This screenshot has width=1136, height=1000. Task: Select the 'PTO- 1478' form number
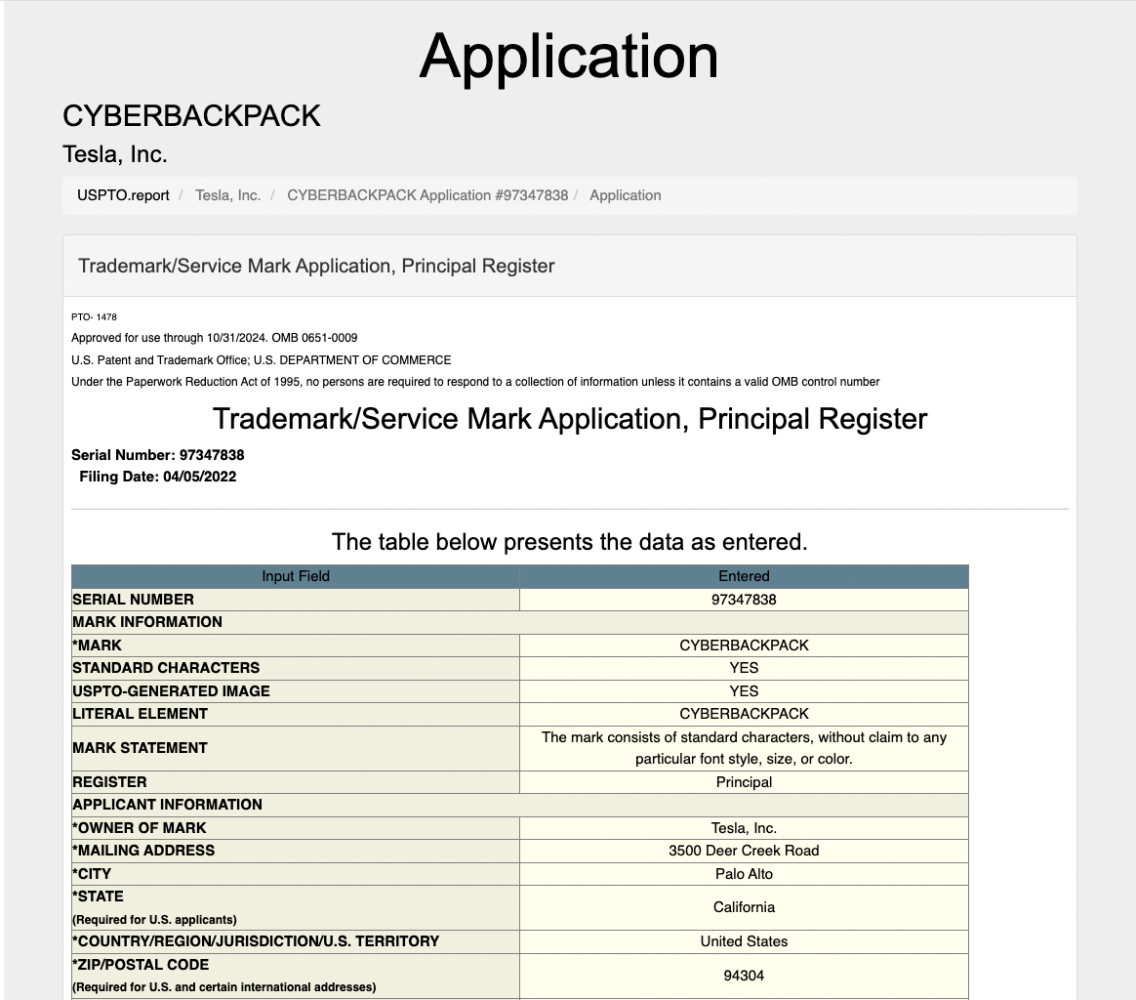[93, 317]
